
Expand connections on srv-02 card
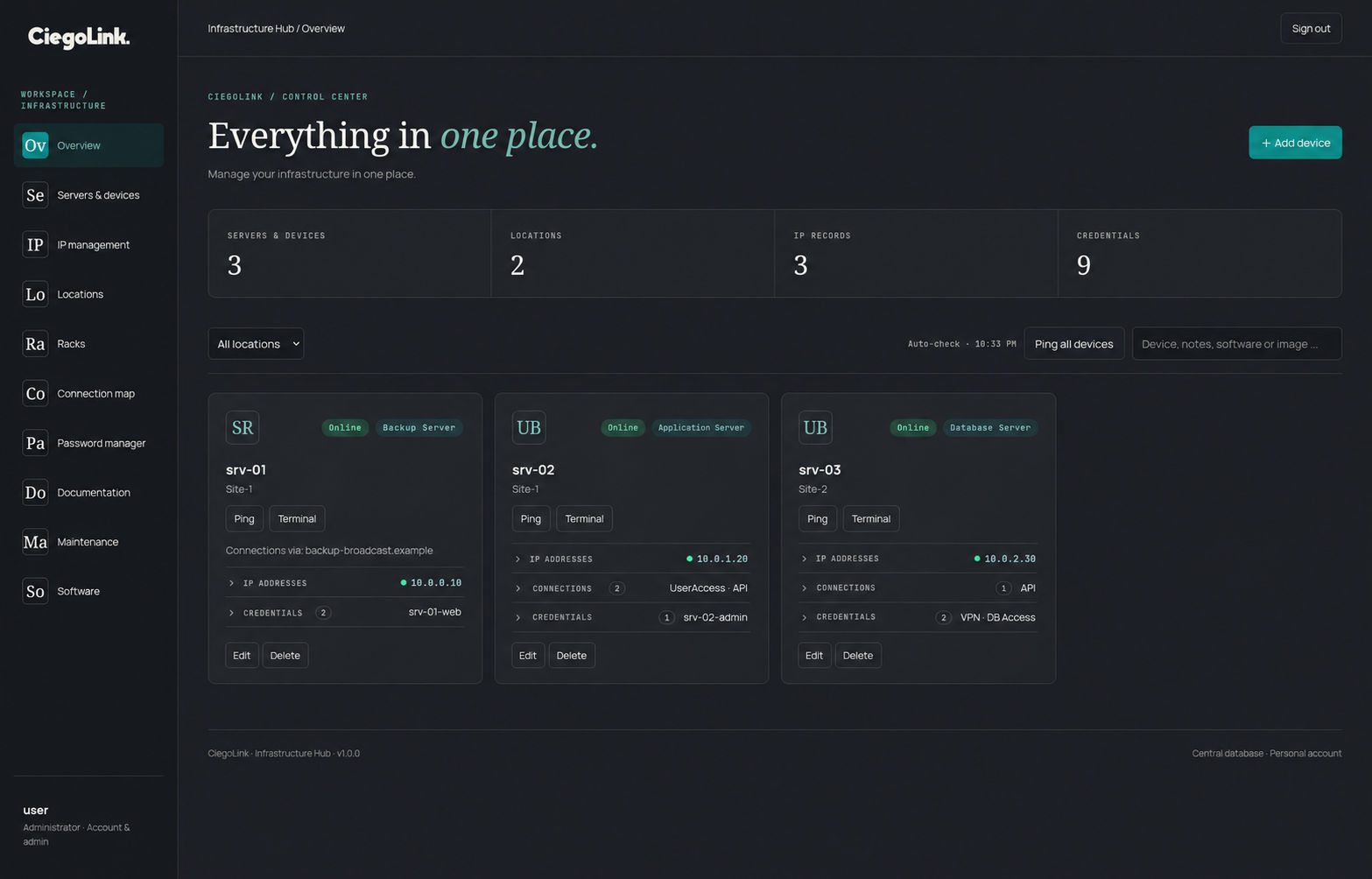click(x=631, y=588)
